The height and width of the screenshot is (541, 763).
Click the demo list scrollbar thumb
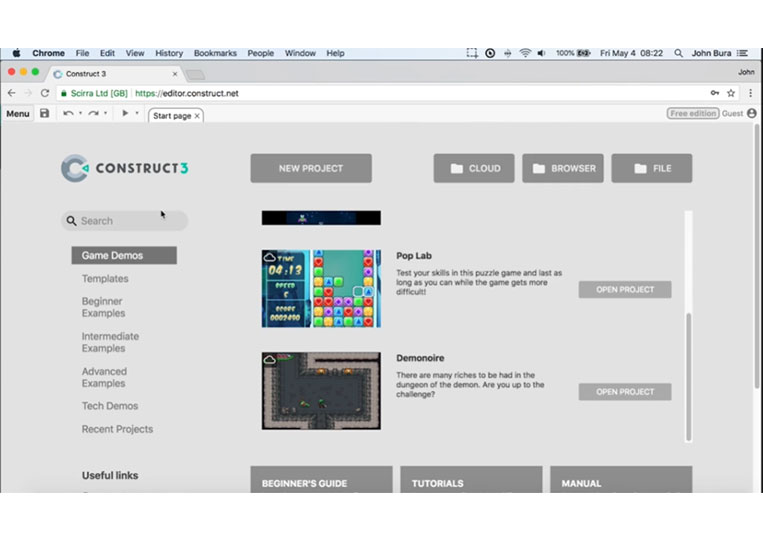689,377
